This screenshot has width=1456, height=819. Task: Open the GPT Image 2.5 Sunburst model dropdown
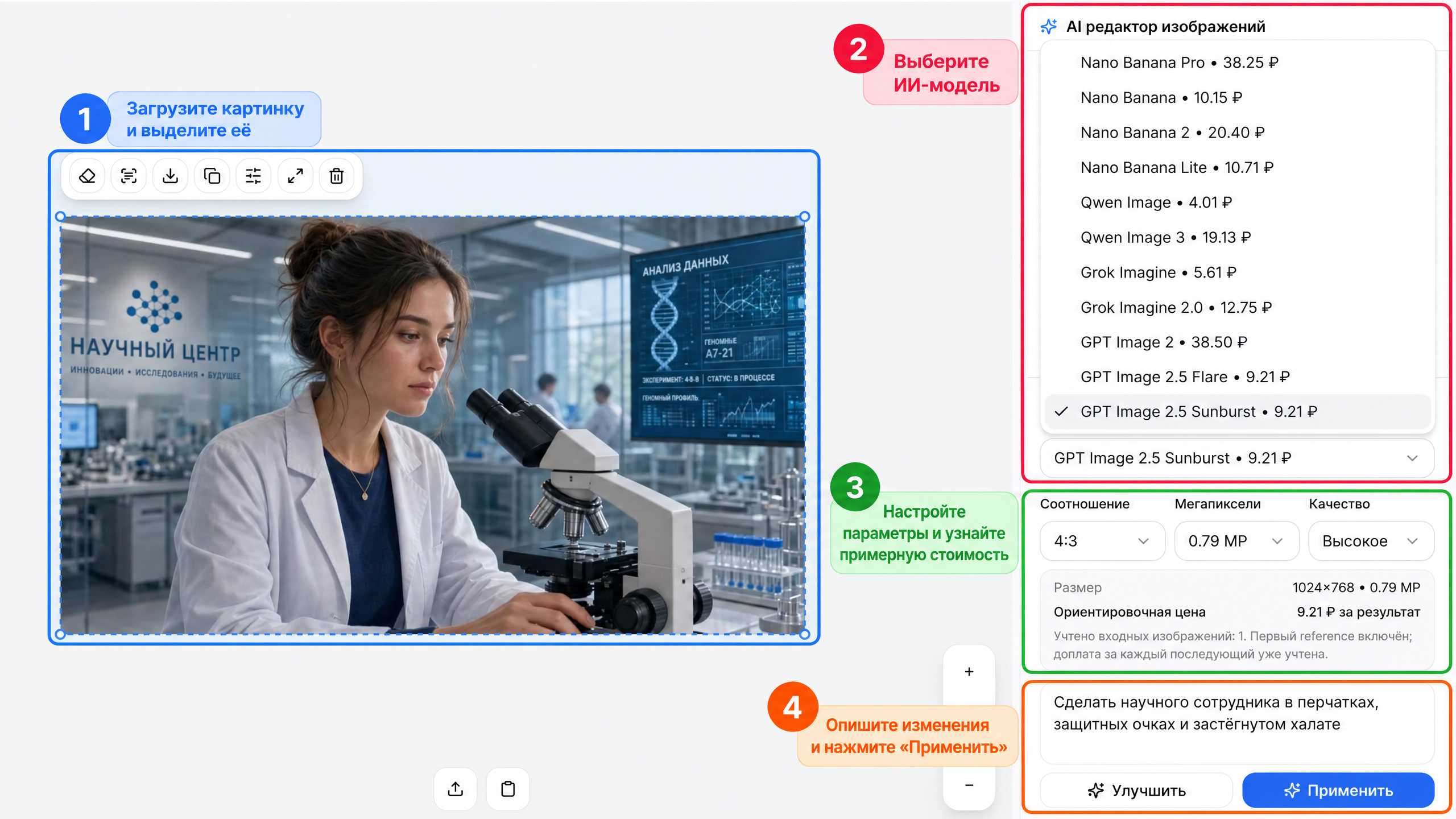(1236, 458)
